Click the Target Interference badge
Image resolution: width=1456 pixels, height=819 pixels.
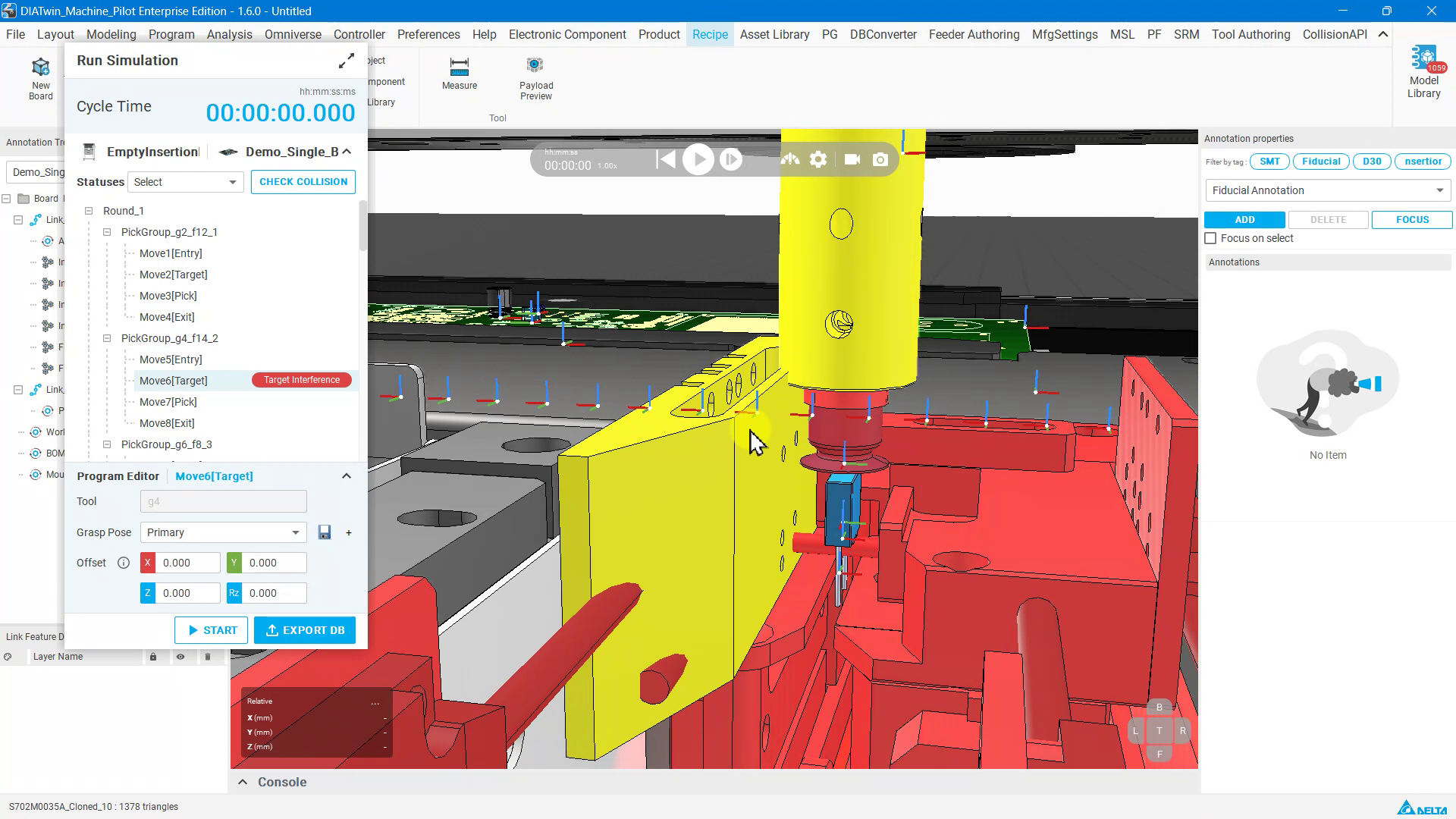point(302,380)
